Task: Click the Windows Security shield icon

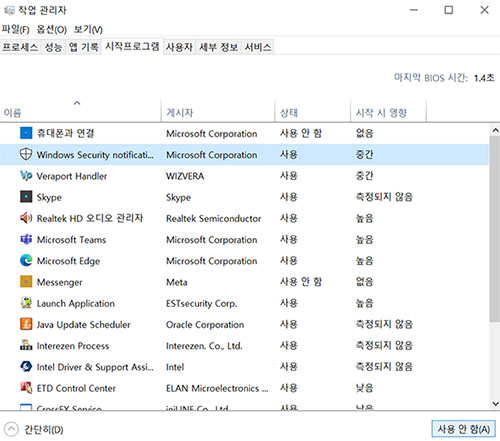Action: (x=26, y=154)
